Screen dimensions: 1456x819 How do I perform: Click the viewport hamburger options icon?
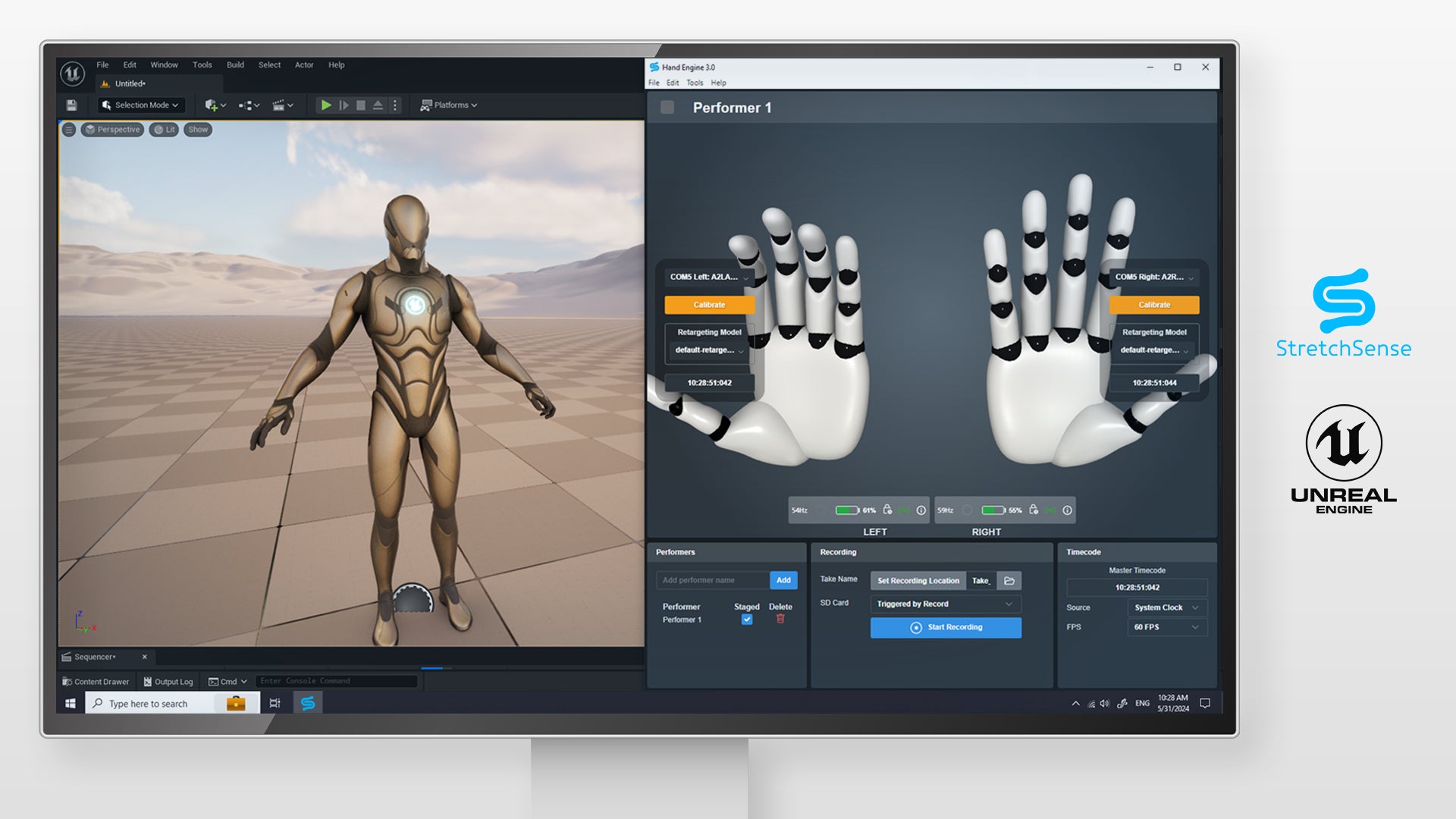tap(68, 130)
